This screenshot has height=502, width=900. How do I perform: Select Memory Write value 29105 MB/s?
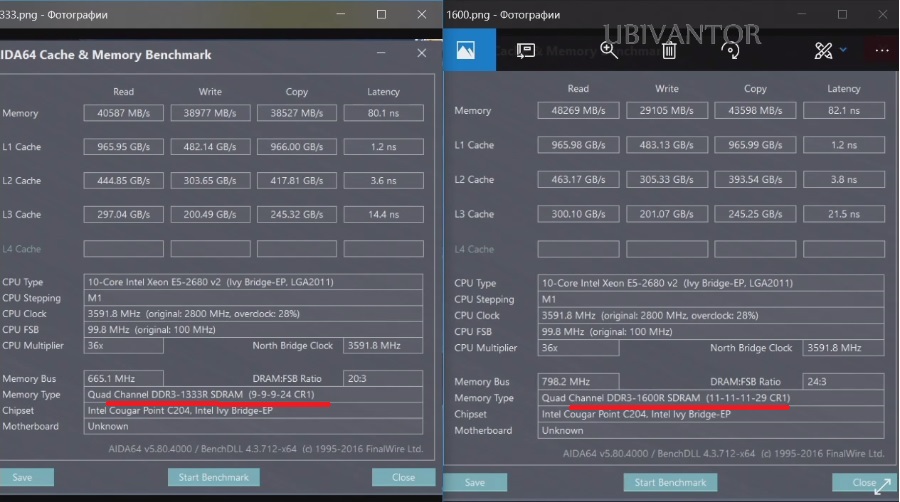pyautogui.click(x=666, y=110)
